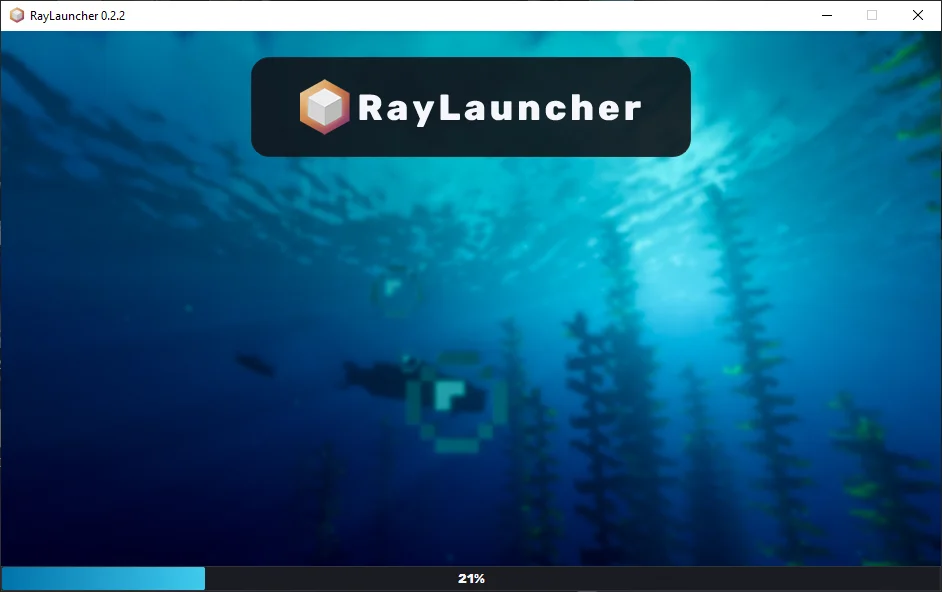
Task: Click the RayLauncher 0.2.2 window title
Action: click(x=77, y=16)
